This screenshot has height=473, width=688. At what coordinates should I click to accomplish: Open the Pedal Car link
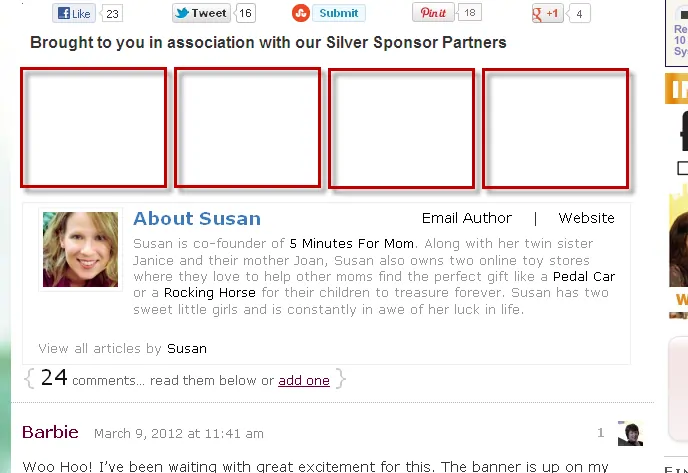click(x=584, y=277)
